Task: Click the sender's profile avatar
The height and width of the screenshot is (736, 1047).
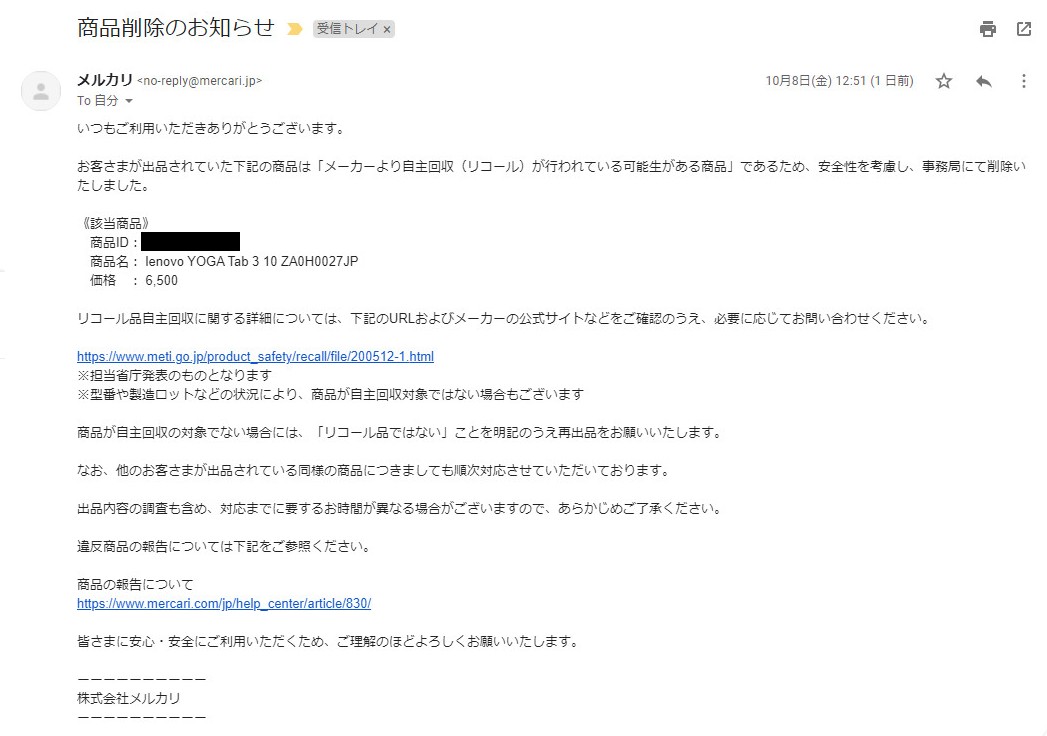Action: click(41, 91)
